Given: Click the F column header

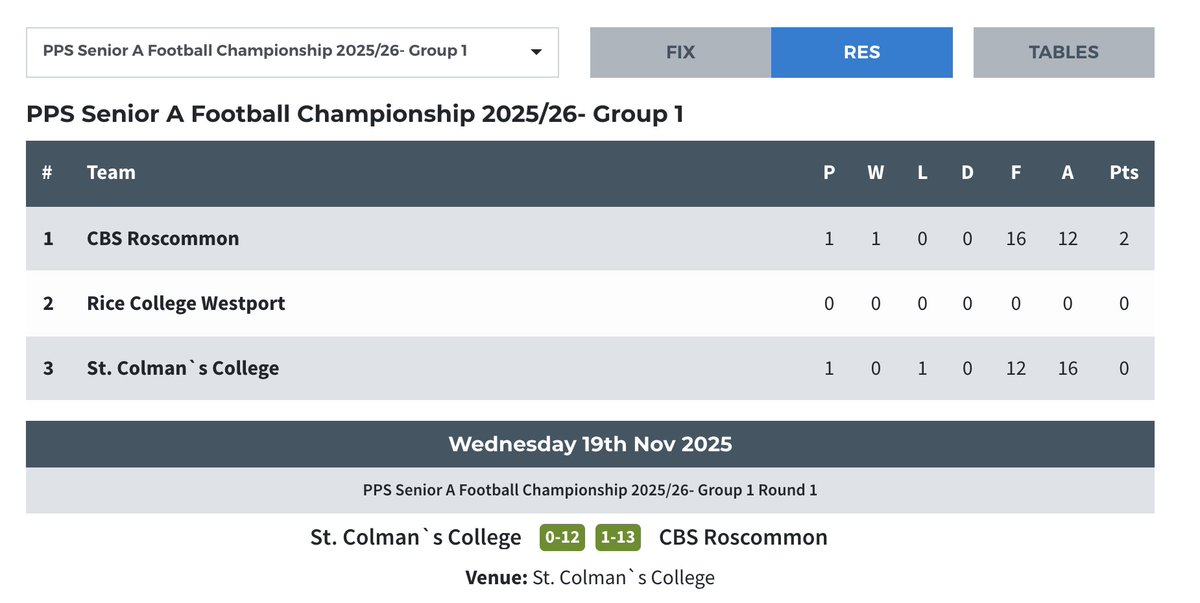Looking at the screenshot, I should pyautogui.click(x=1015, y=173).
